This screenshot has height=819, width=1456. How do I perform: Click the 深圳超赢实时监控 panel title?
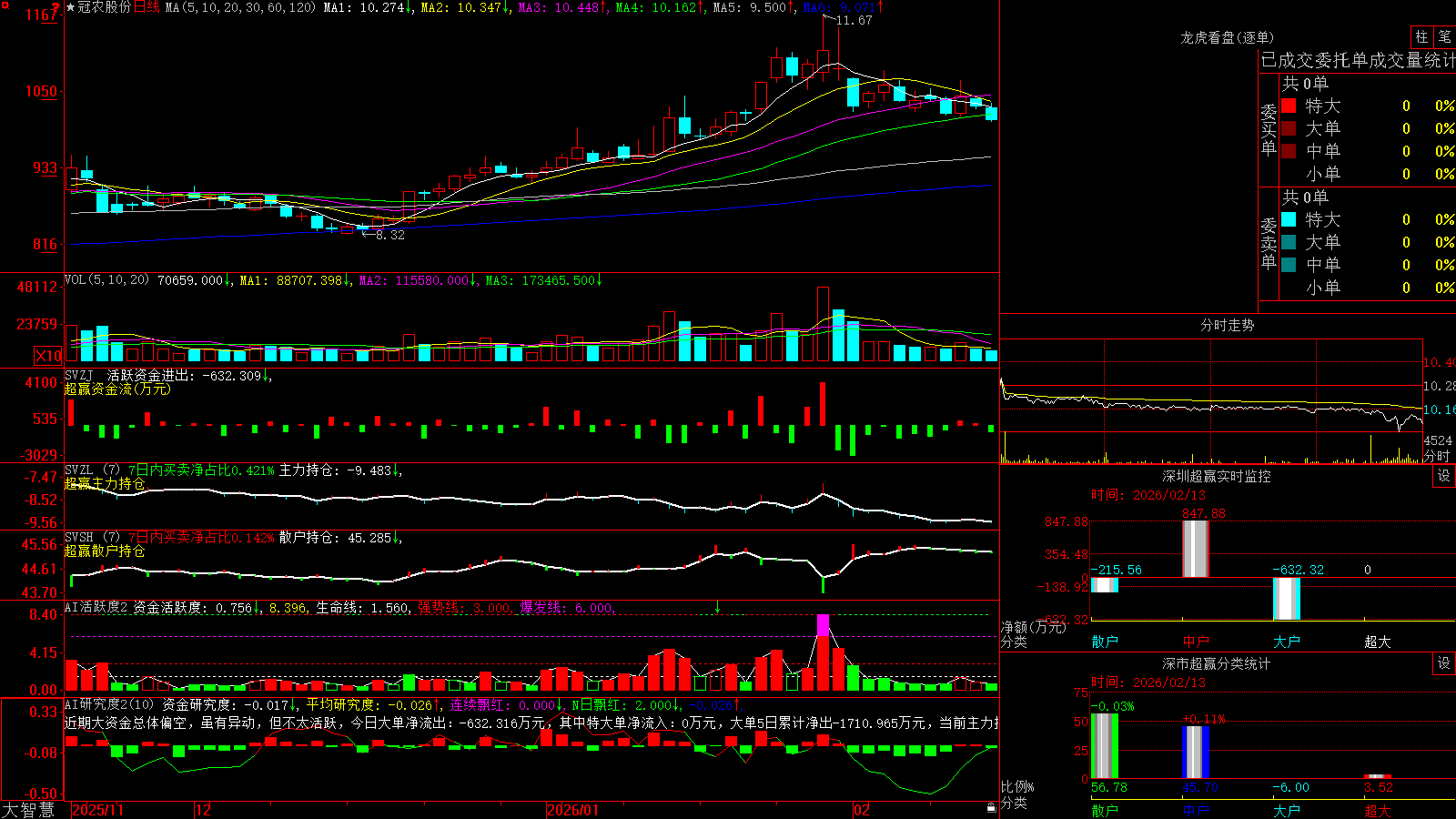(1217, 476)
